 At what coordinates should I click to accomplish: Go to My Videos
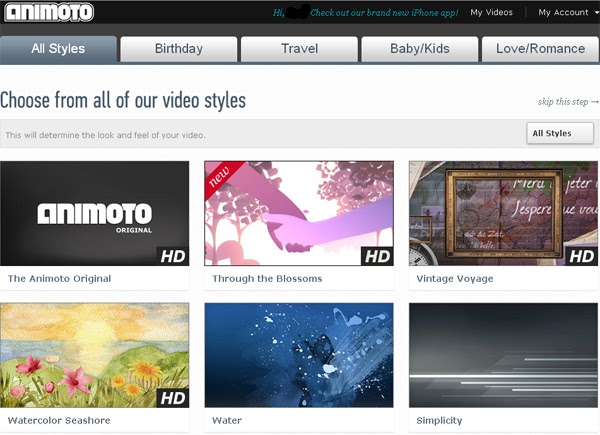tap(491, 12)
